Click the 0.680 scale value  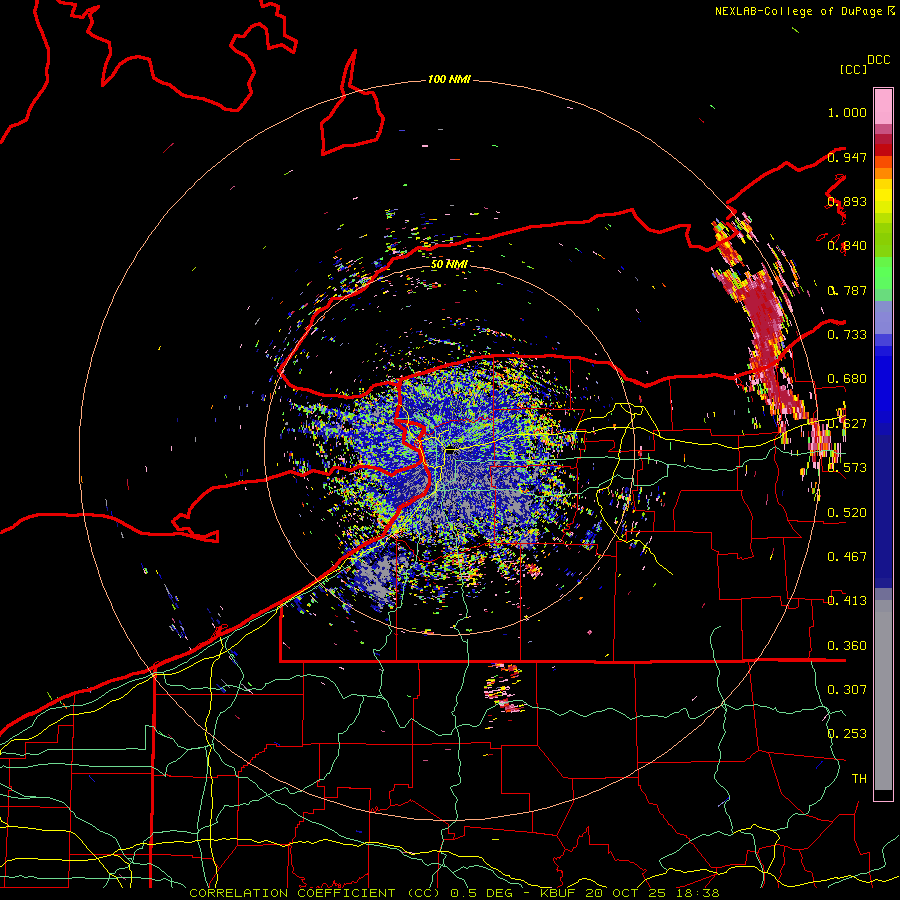pyautogui.click(x=847, y=379)
